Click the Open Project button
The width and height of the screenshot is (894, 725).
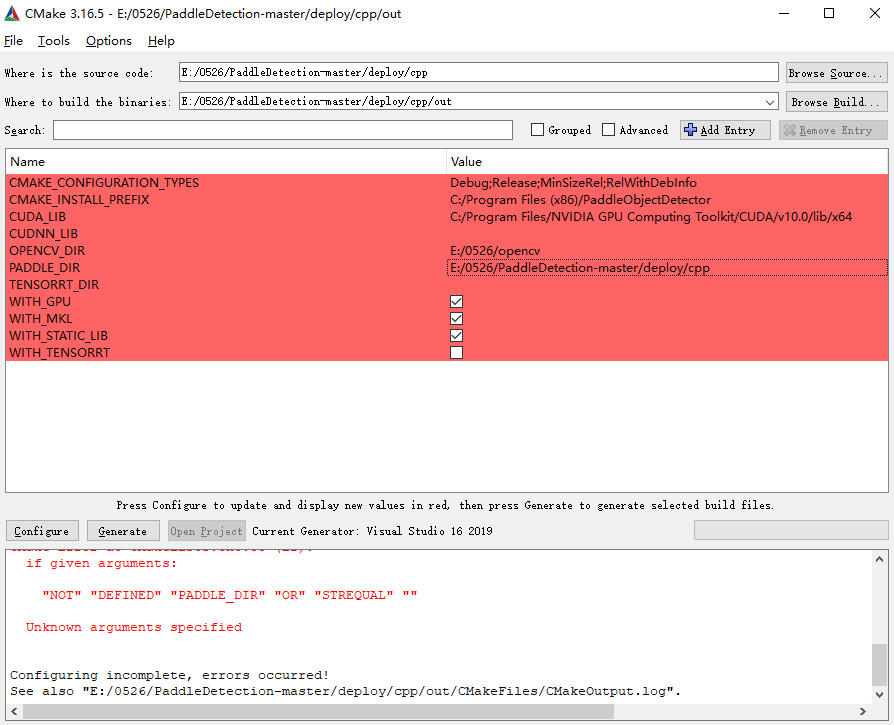[x=206, y=531]
